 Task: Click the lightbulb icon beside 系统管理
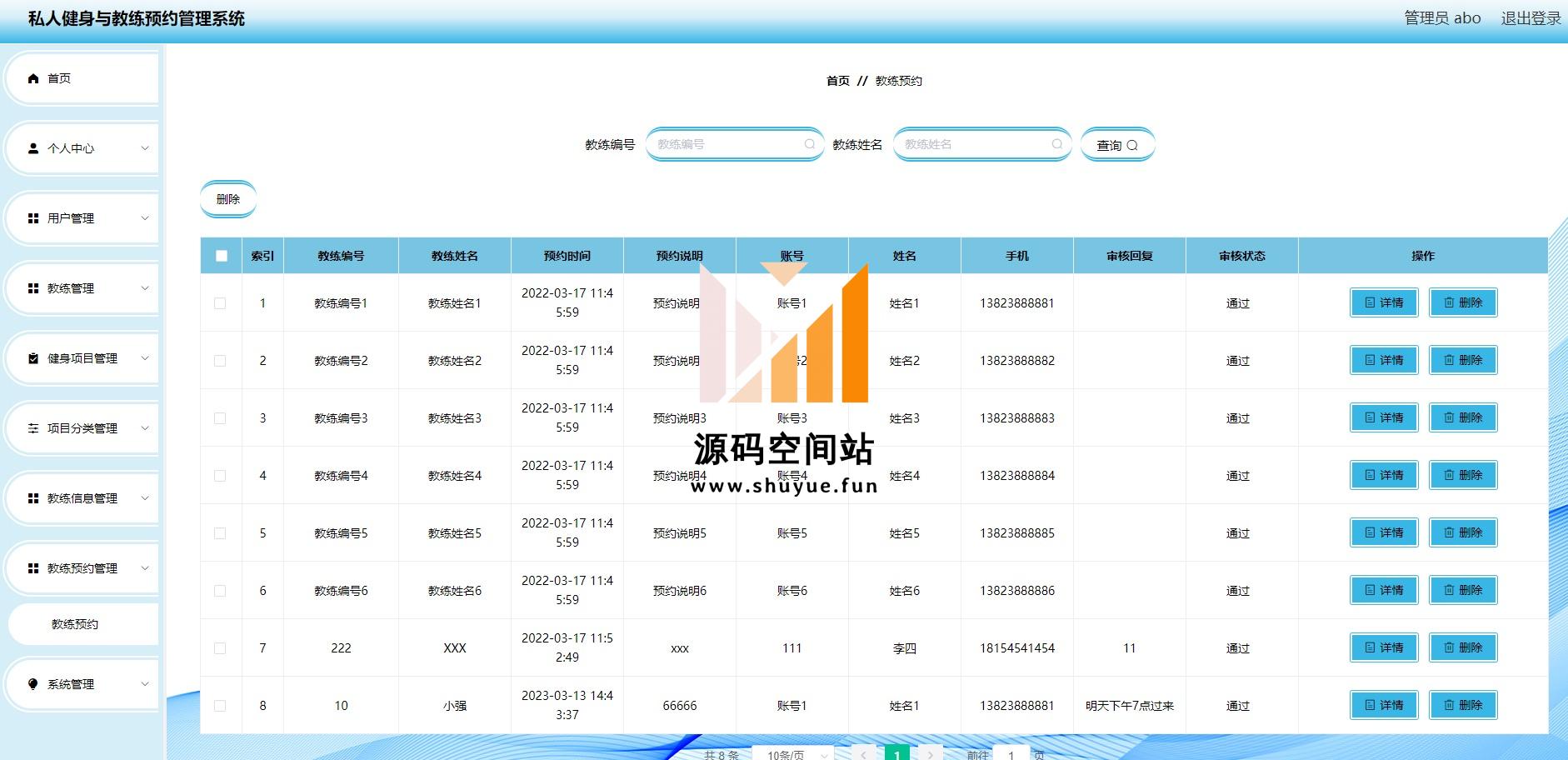33,684
